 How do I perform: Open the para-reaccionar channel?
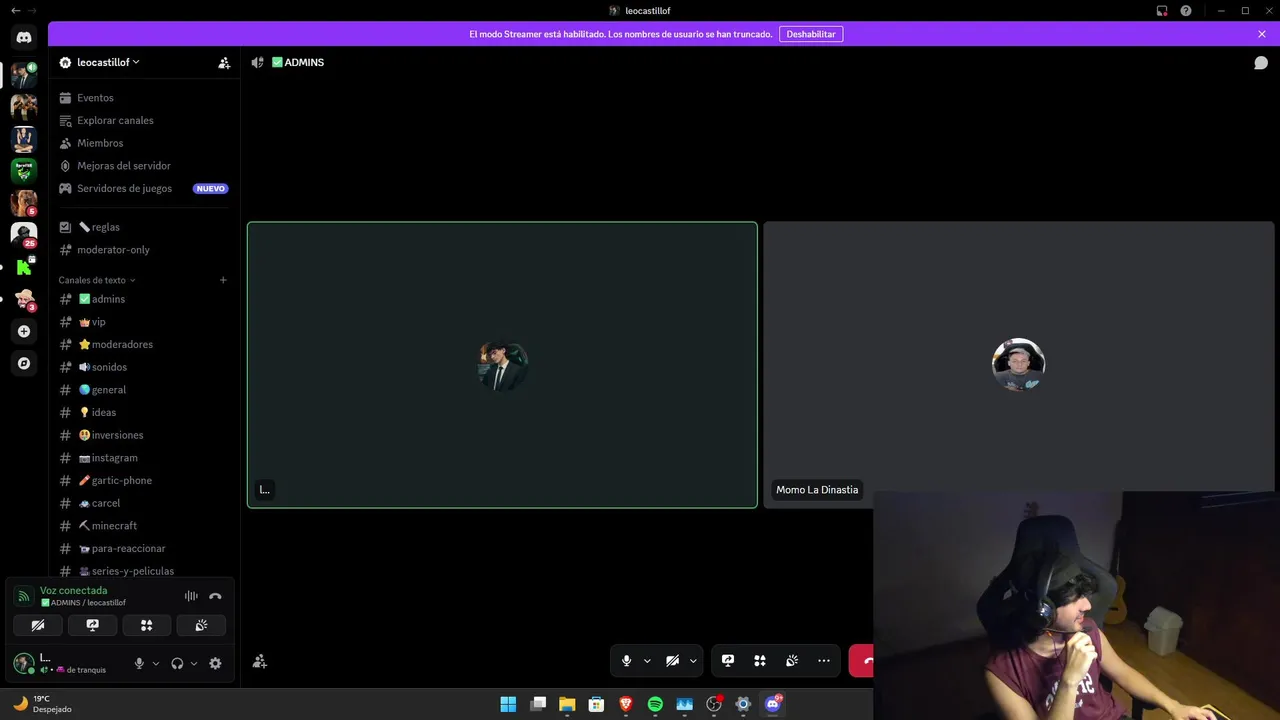[x=144, y=549]
